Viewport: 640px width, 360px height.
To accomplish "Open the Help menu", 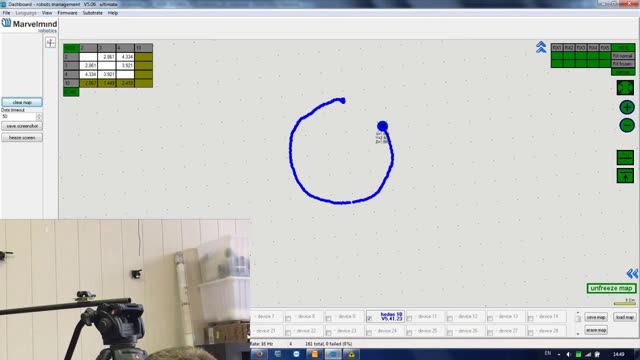I will click(113, 13).
